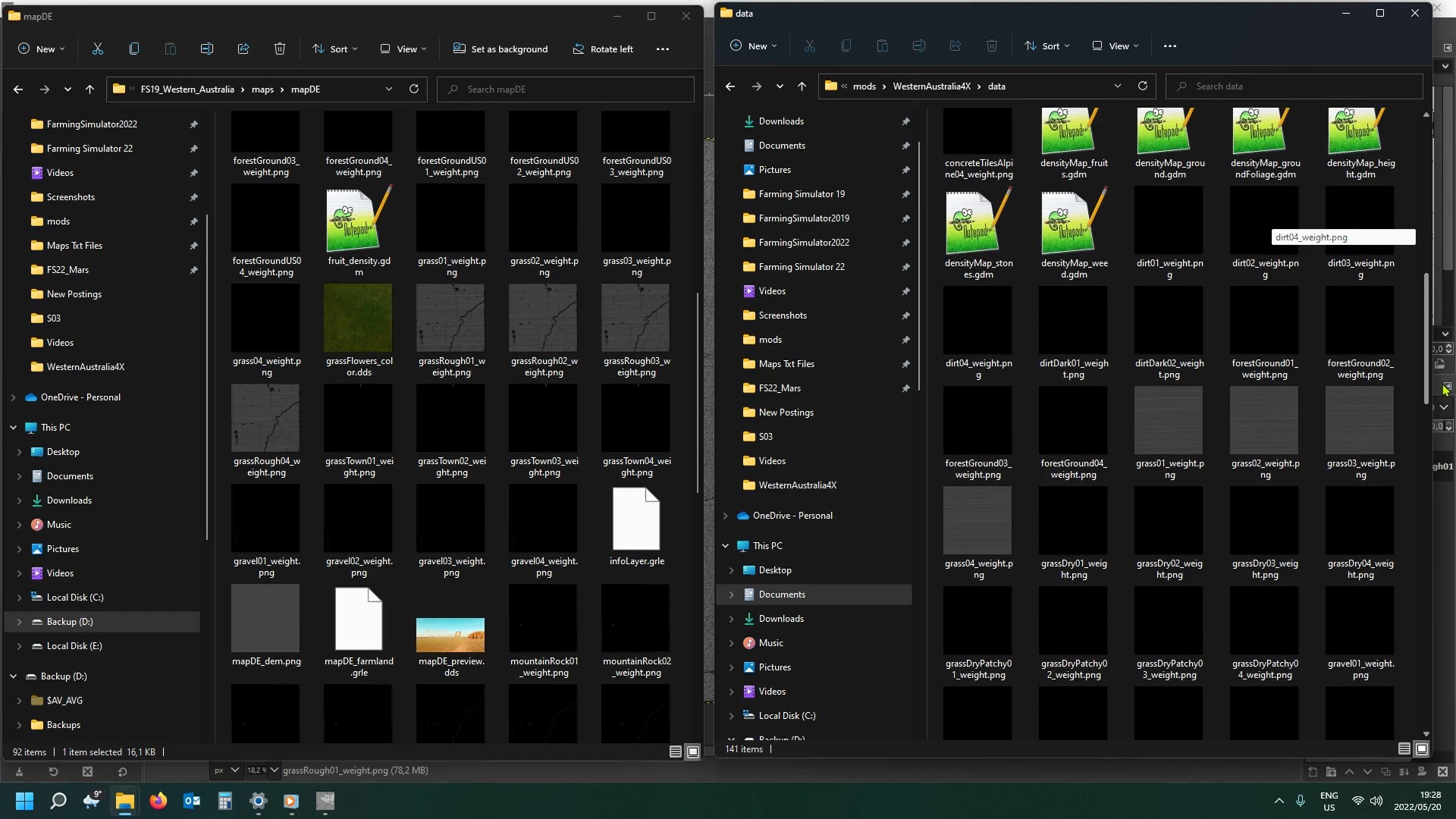The image size is (1456, 819).
Task: Refresh the mapDE folder view
Action: pyautogui.click(x=414, y=89)
